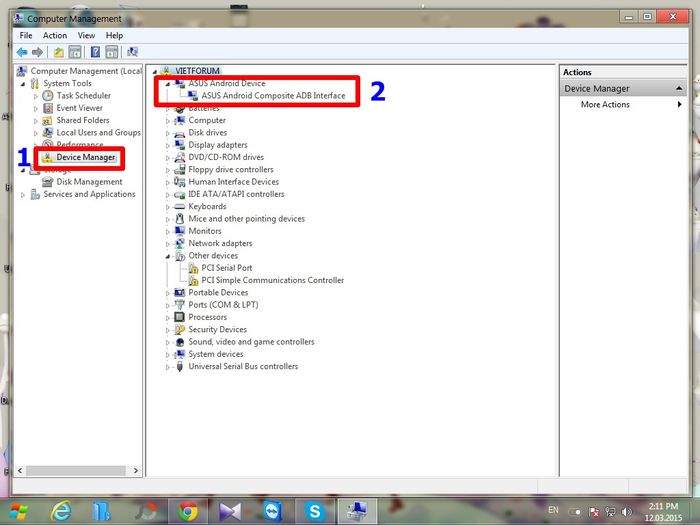This screenshot has height=525, width=700.
Task: Click the Network adapters icon
Action: pyautogui.click(x=179, y=243)
